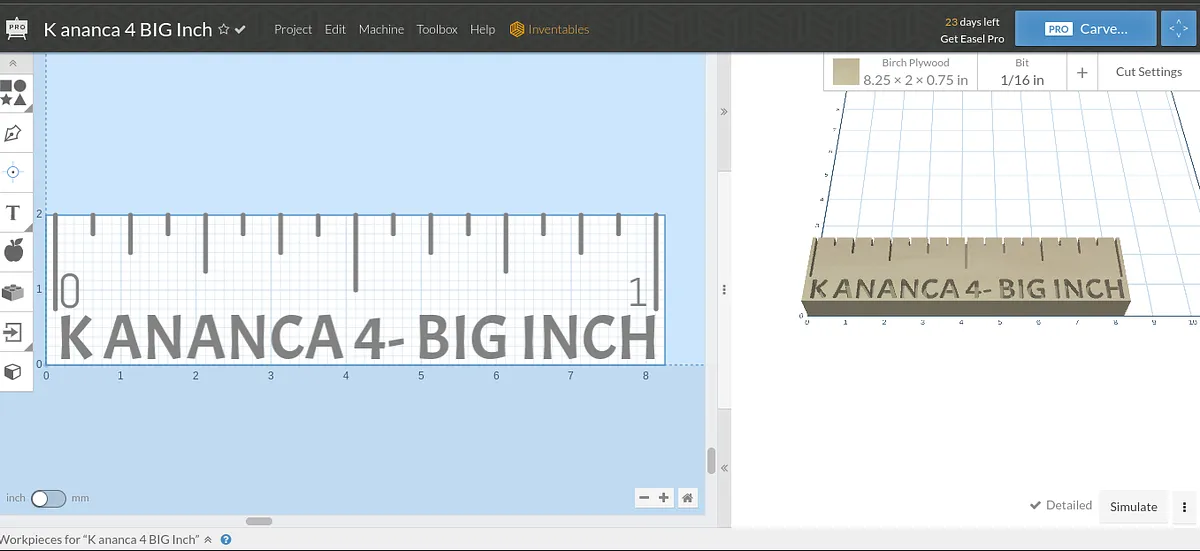Open the Apps brick icon
The height and width of the screenshot is (551, 1200).
pos(14,292)
